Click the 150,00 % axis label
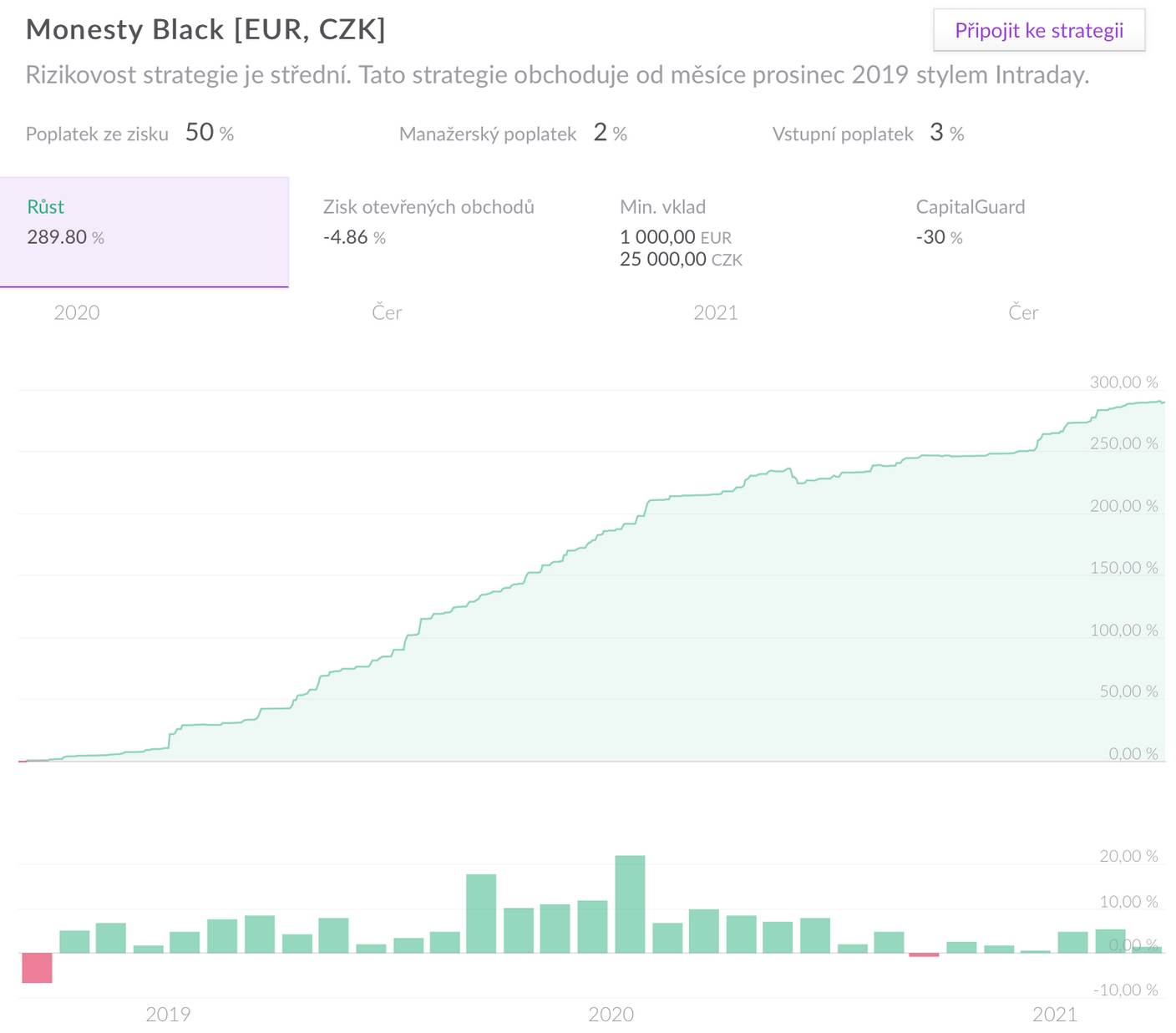This screenshot has height=1033, width=1176. [1123, 568]
